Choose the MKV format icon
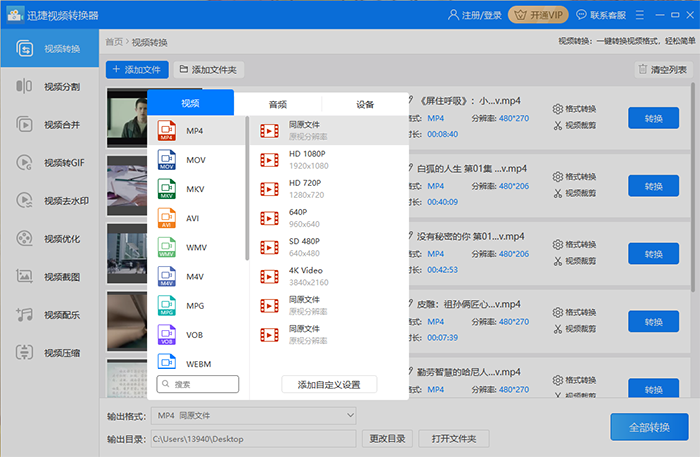 (166, 189)
